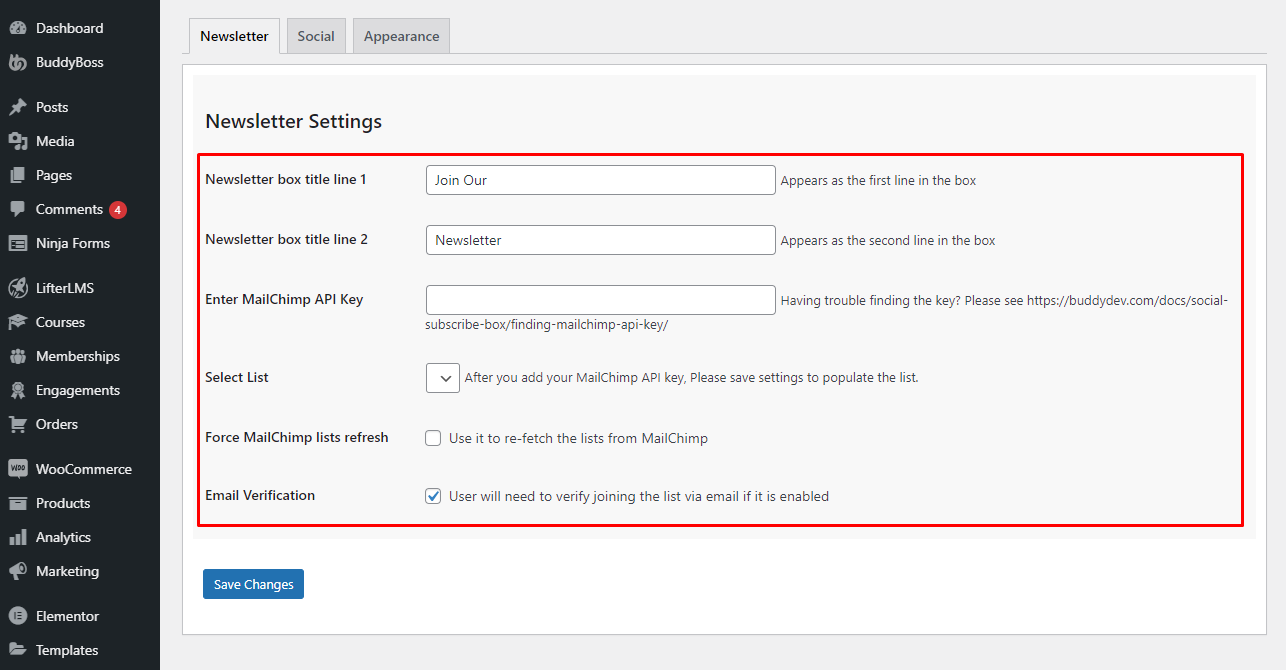Click the Posts pushpin icon
The height and width of the screenshot is (670, 1286).
click(17, 107)
